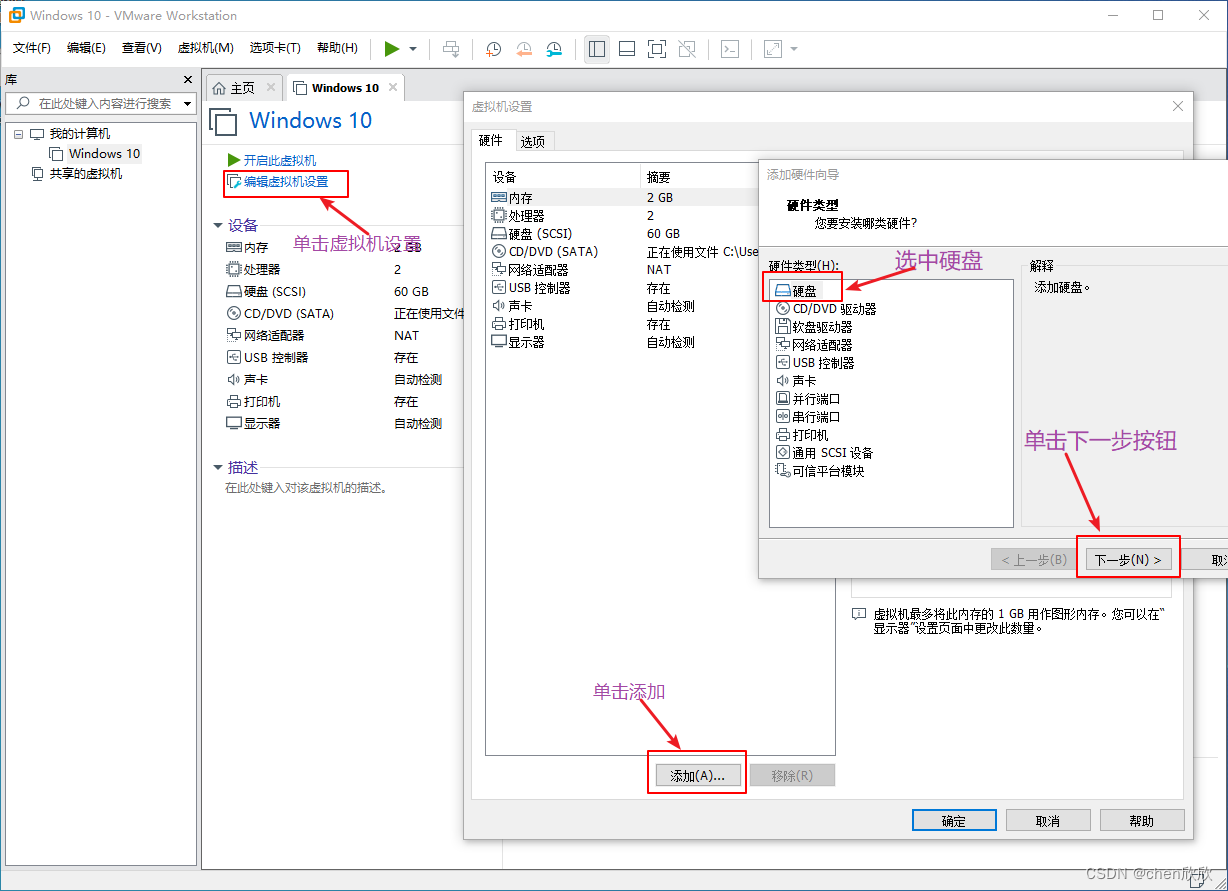Image resolution: width=1228 pixels, height=891 pixels.
Task: Open the 选项卡(T) menu
Action: coord(275,48)
